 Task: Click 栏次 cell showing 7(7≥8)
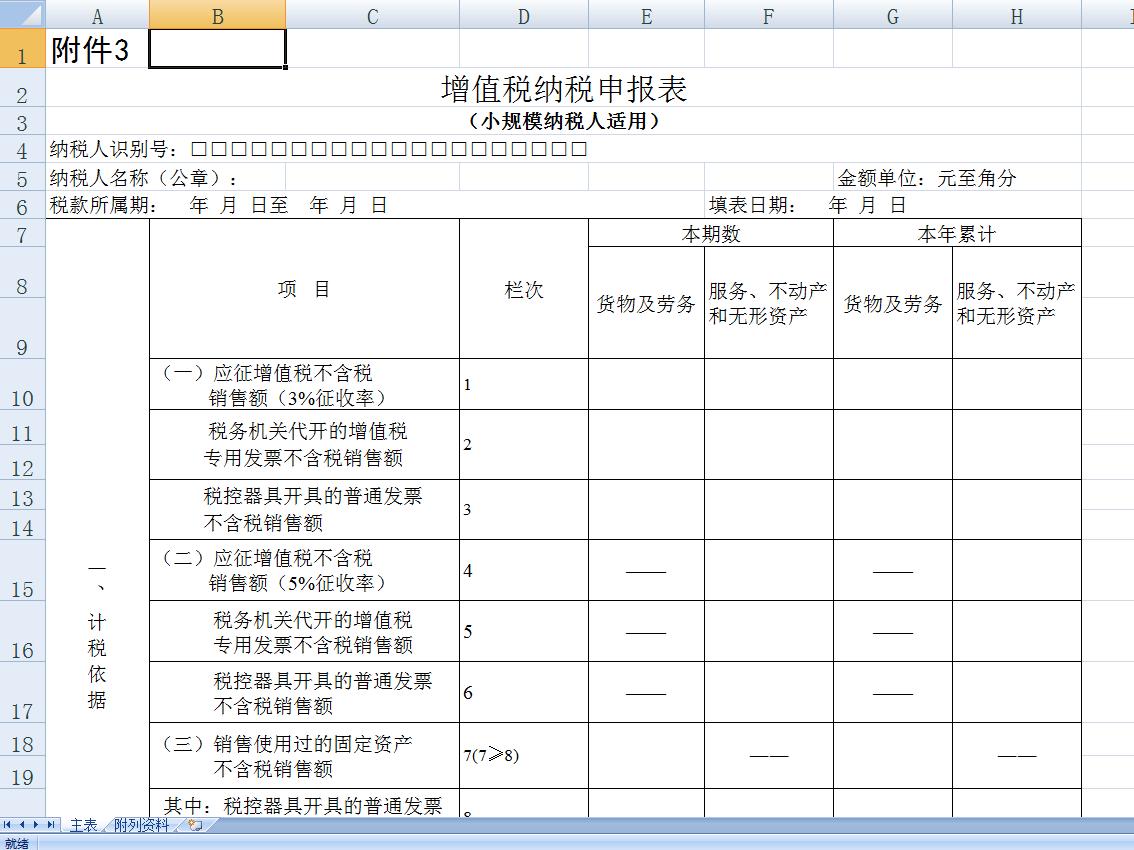524,755
